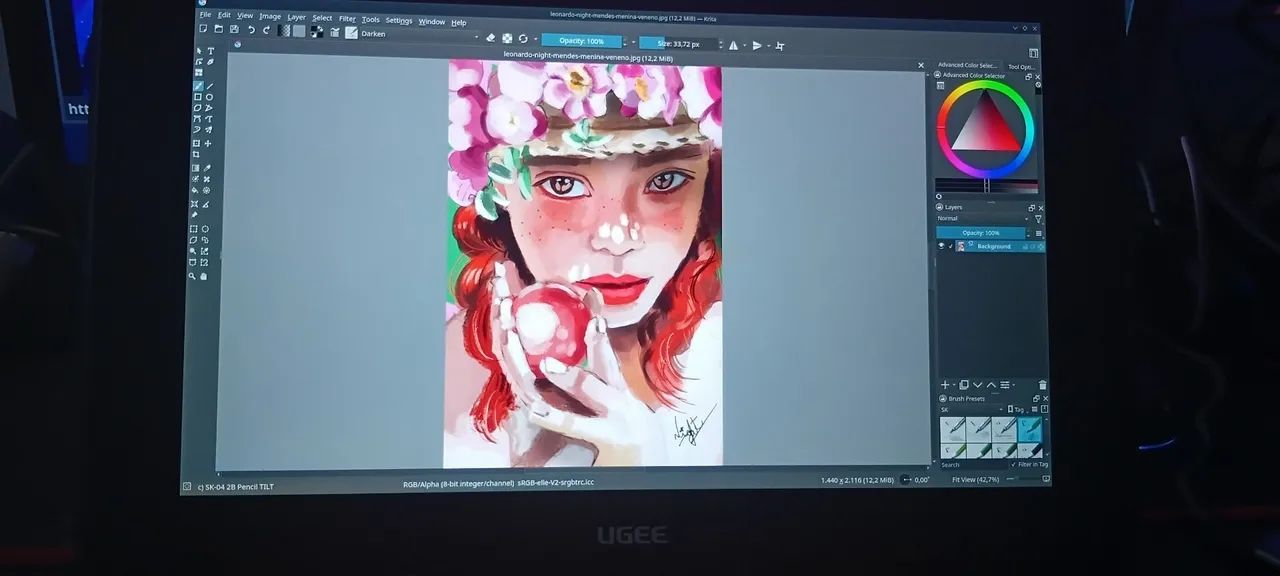This screenshot has height=576, width=1280.
Task: Open the brush settings editor
Action: tap(334, 32)
